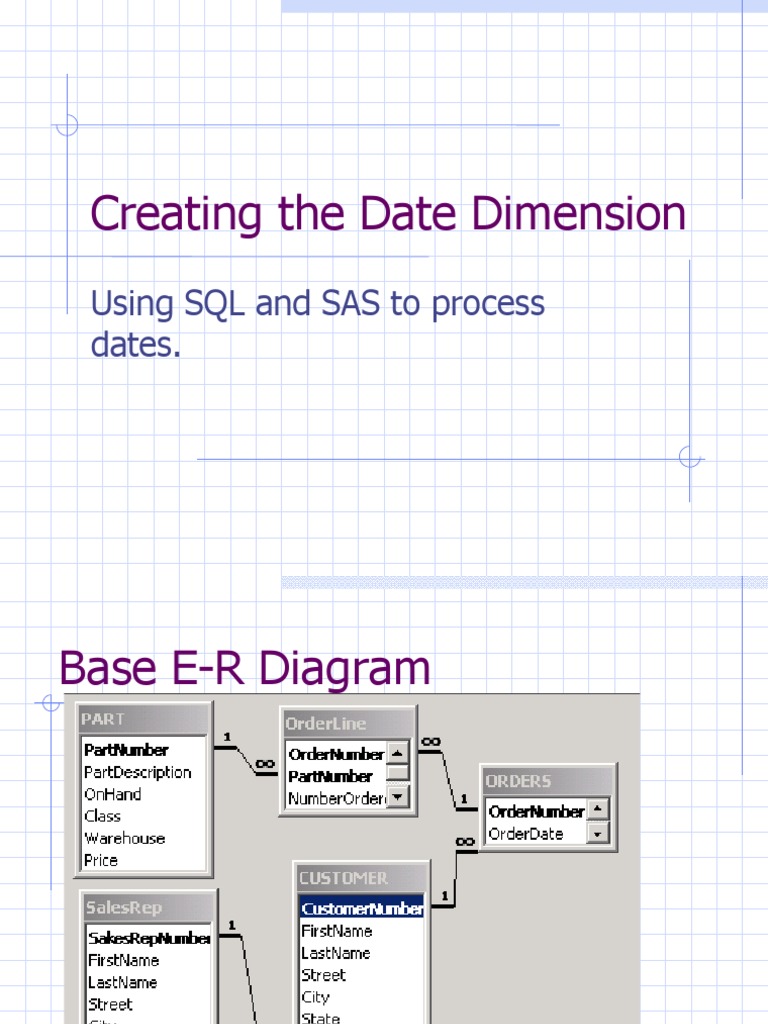This screenshot has height=1024, width=768.
Task: Click the slide title 'Creating the Date Dimension'
Action: 388,214
